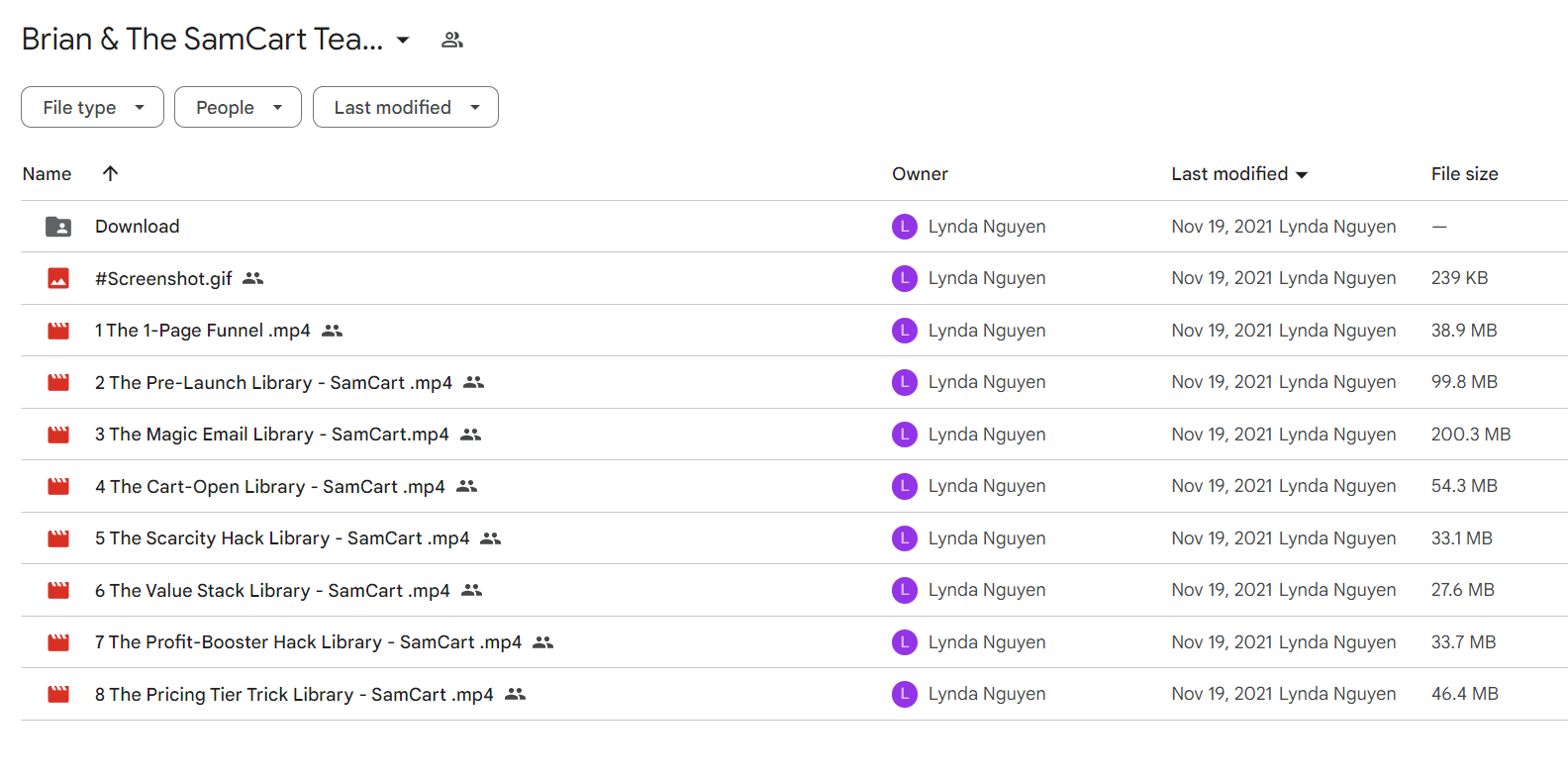Toggle the ascending sort arrow next to Name
This screenshot has width=1568, height=779.
(111, 173)
